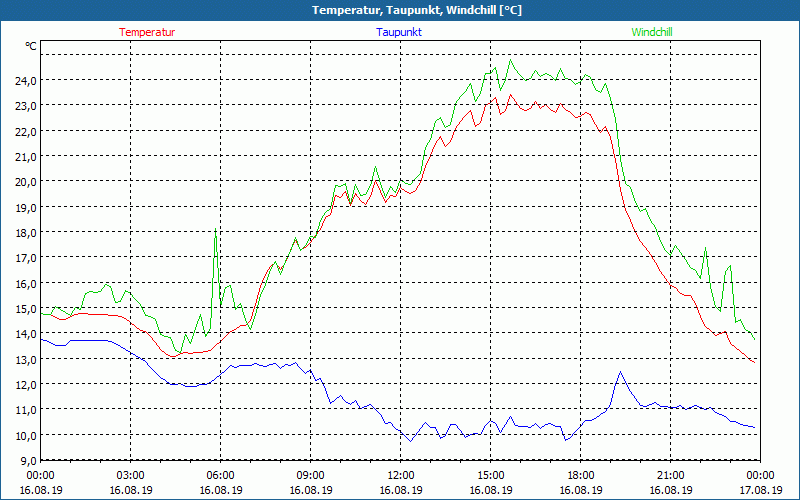Click the '16,0' y-axis value

point(26,283)
